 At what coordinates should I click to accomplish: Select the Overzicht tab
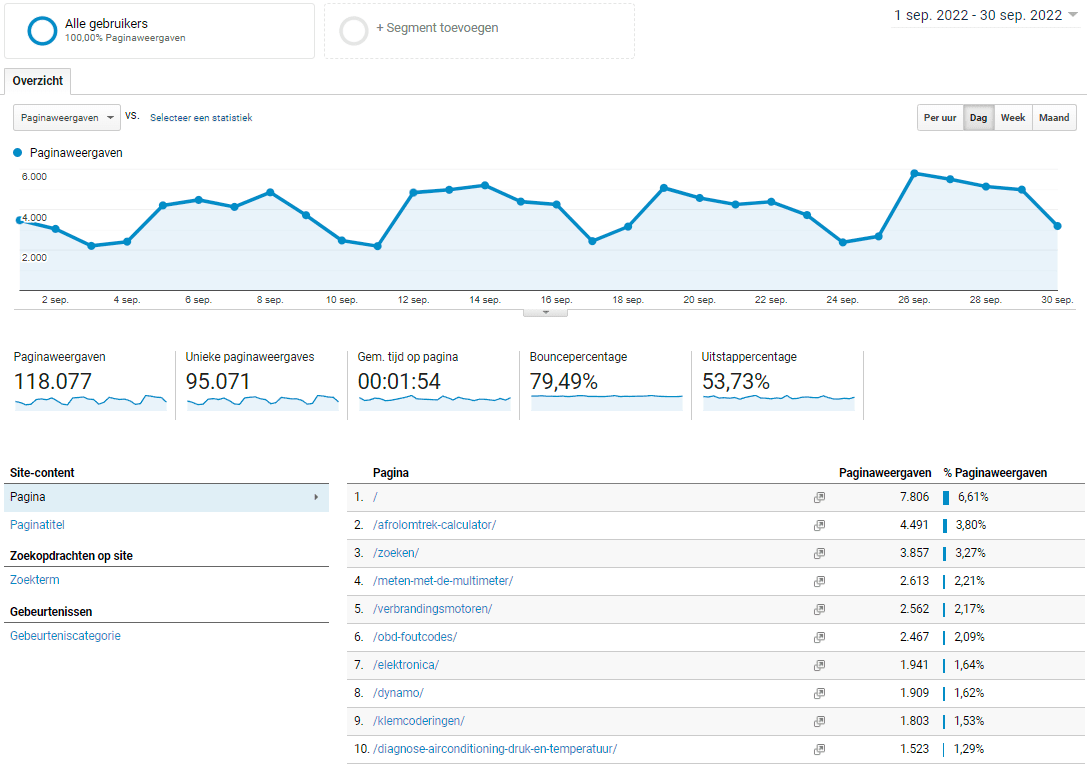[38, 81]
